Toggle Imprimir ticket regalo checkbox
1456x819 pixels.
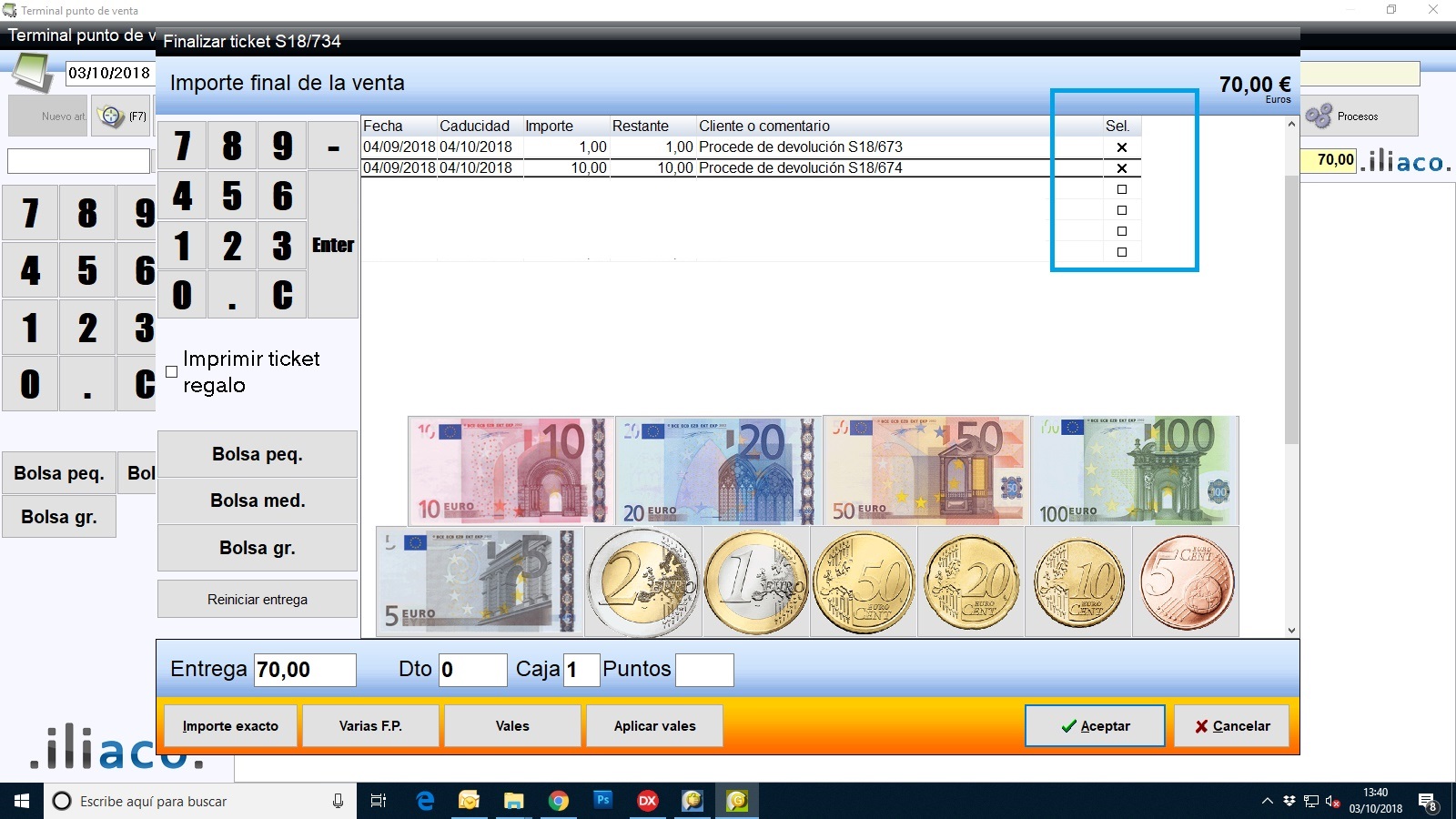171,371
